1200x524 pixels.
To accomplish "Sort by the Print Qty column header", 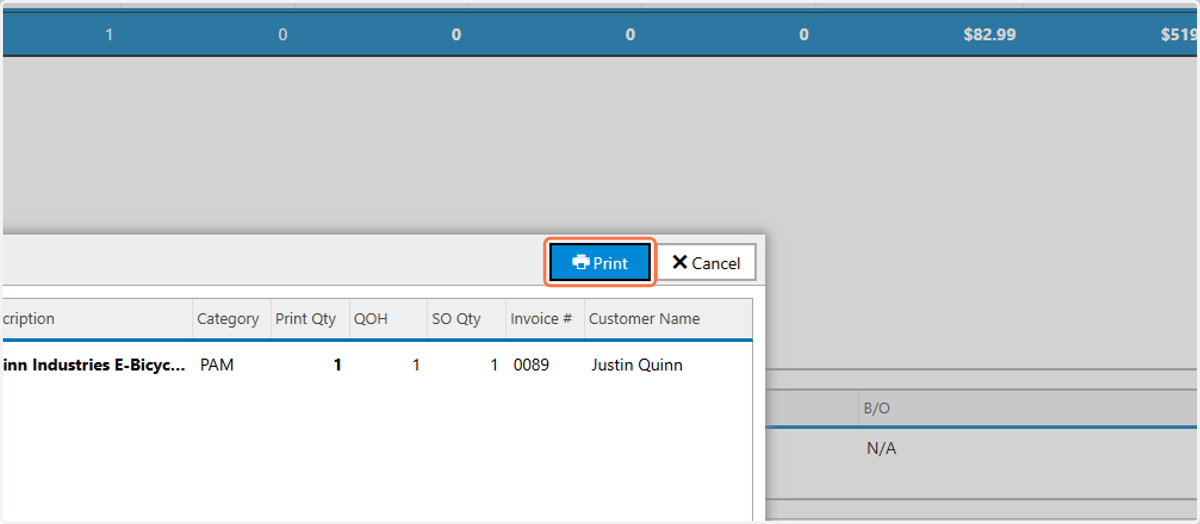I will tap(309, 319).
